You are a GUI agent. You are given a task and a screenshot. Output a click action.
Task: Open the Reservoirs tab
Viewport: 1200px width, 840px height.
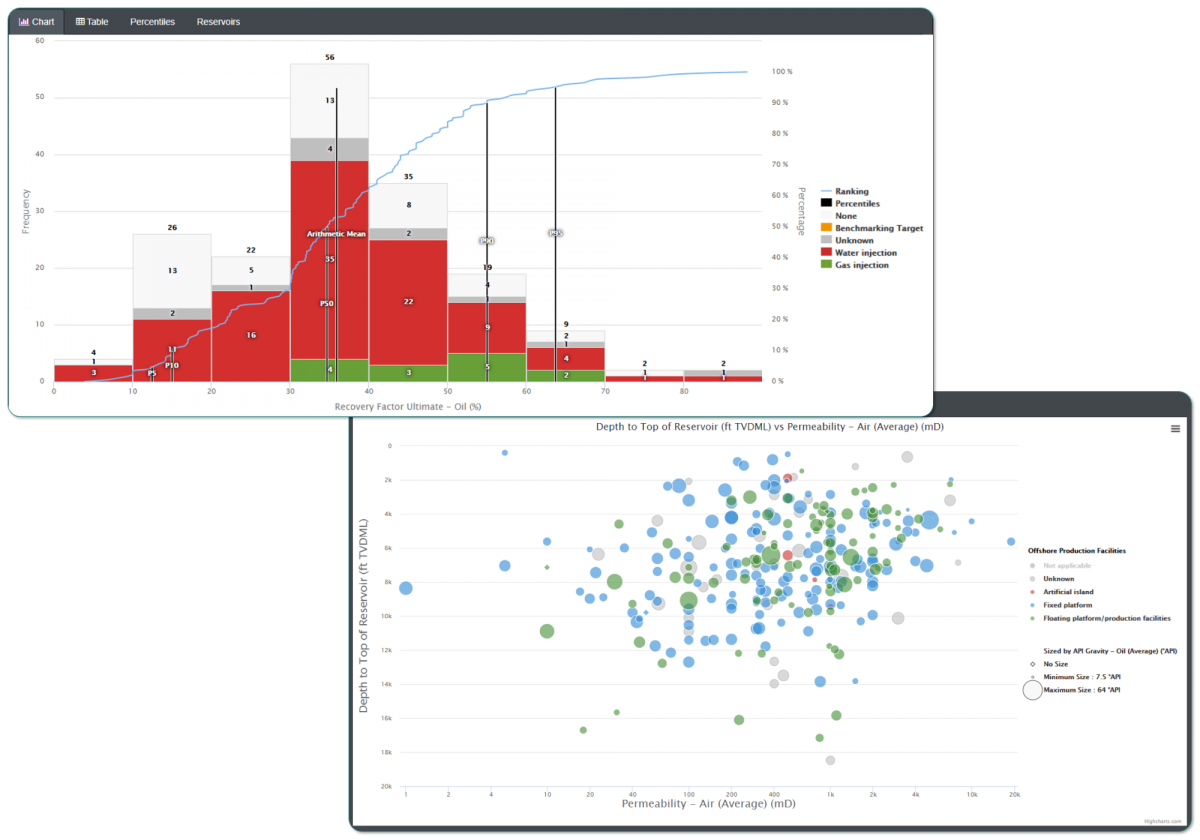pos(218,21)
